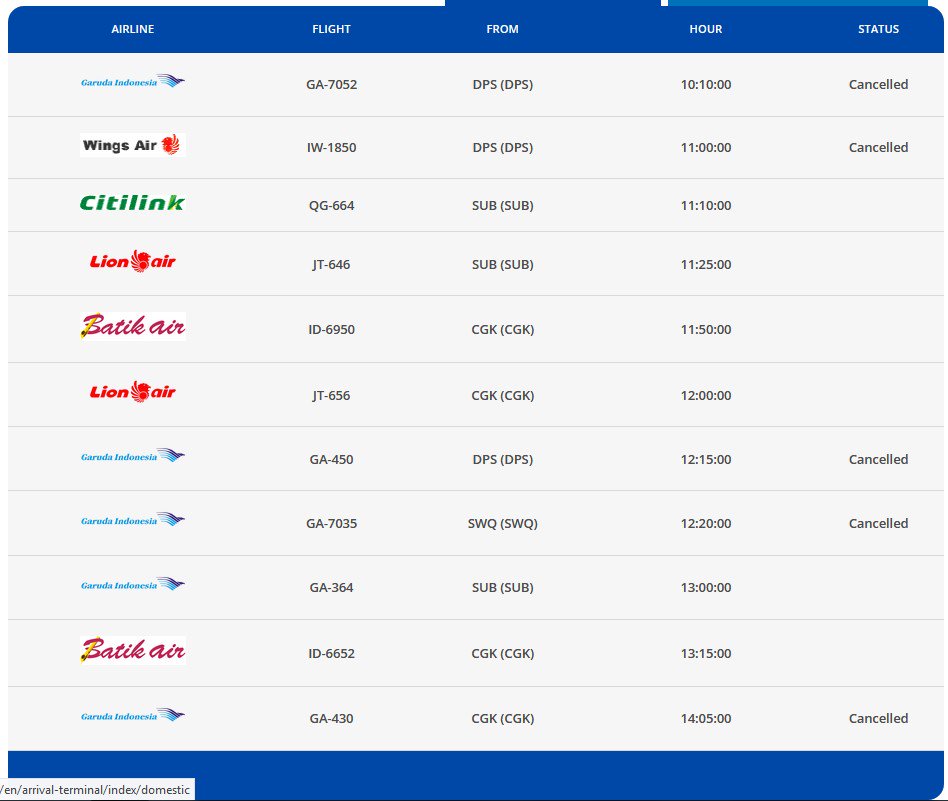Click the HOUR column header
This screenshot has width=948, height=801.
(706, 29)
